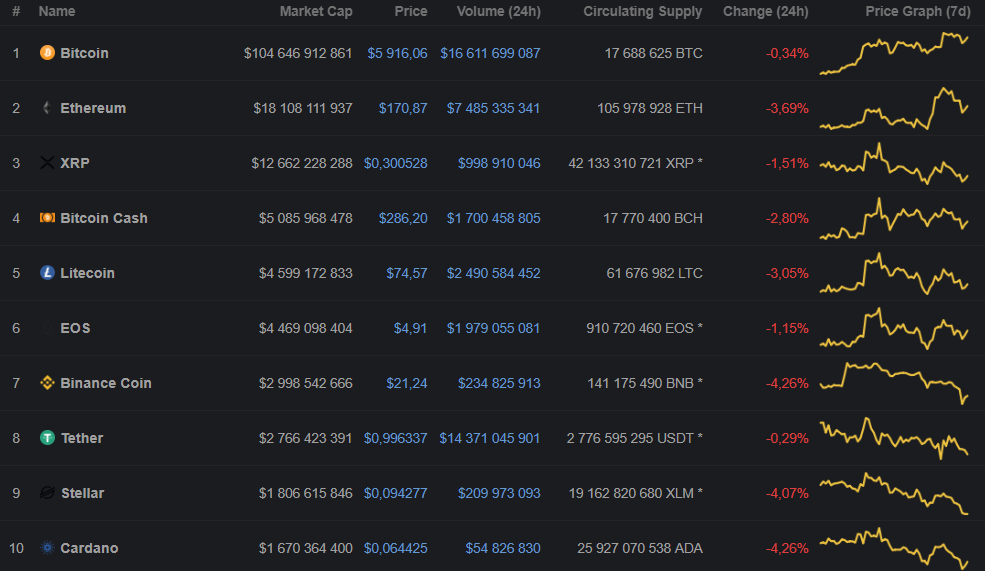Sort by Circulating Supply header
Viewport: 985px width, 571px height.
tap(643, 11)
